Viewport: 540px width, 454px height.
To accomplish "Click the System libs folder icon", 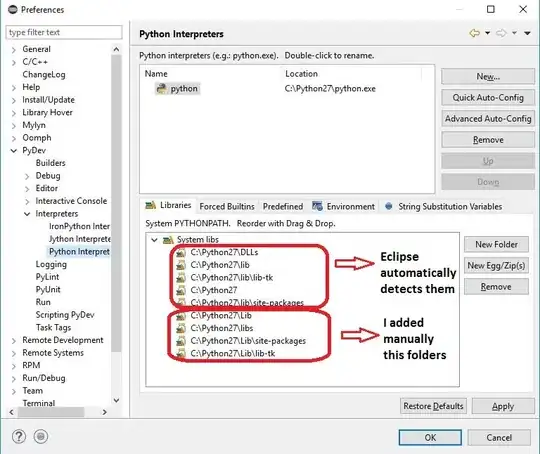I will tap(168, 240).
